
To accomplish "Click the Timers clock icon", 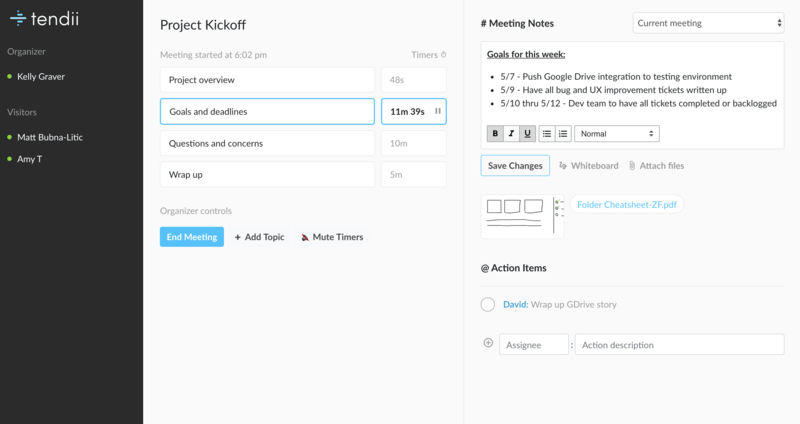I will point(443,55).
